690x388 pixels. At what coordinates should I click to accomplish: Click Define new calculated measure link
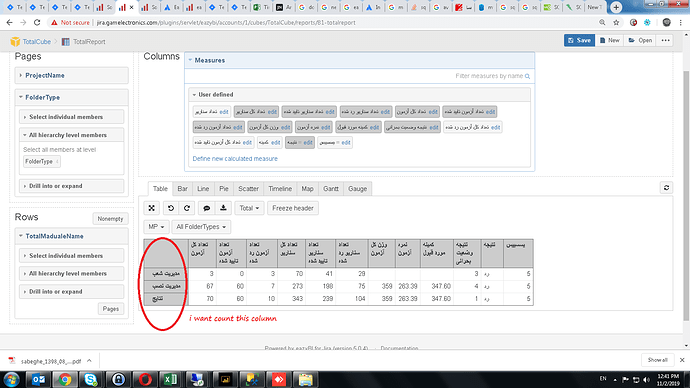coord(235,159)
